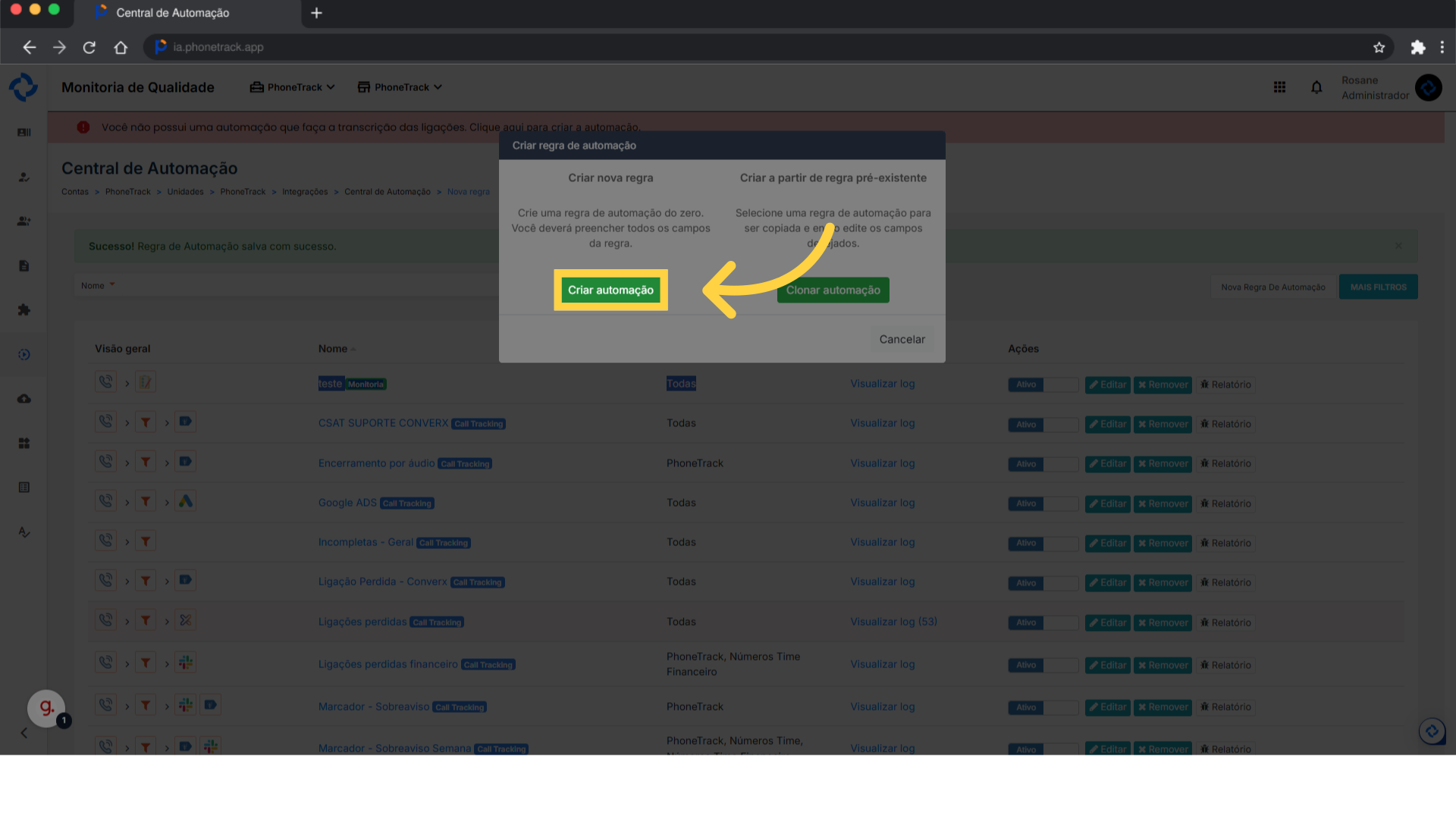Screen dimensions: 1456x819
Task: Open the user check sidebar icon
Action: [x=24, y=177]
